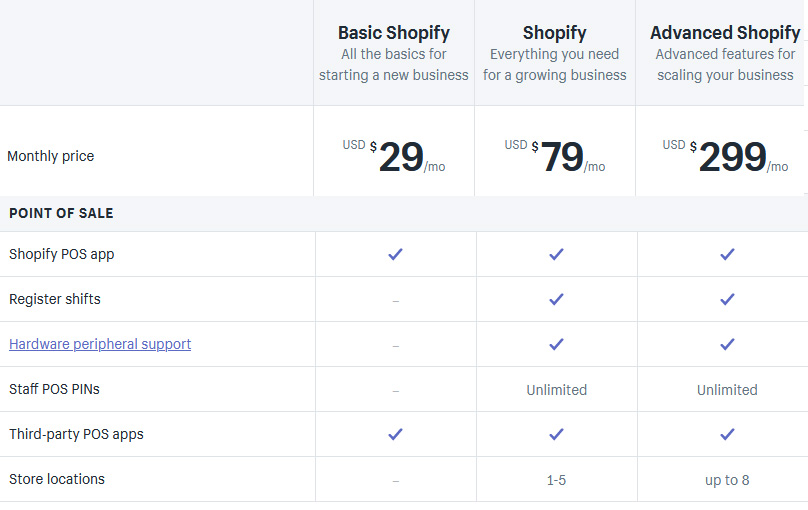Select the Advanced Shopify plan heading
Viewport: 808px width, 510px height.
coord(725,33)
